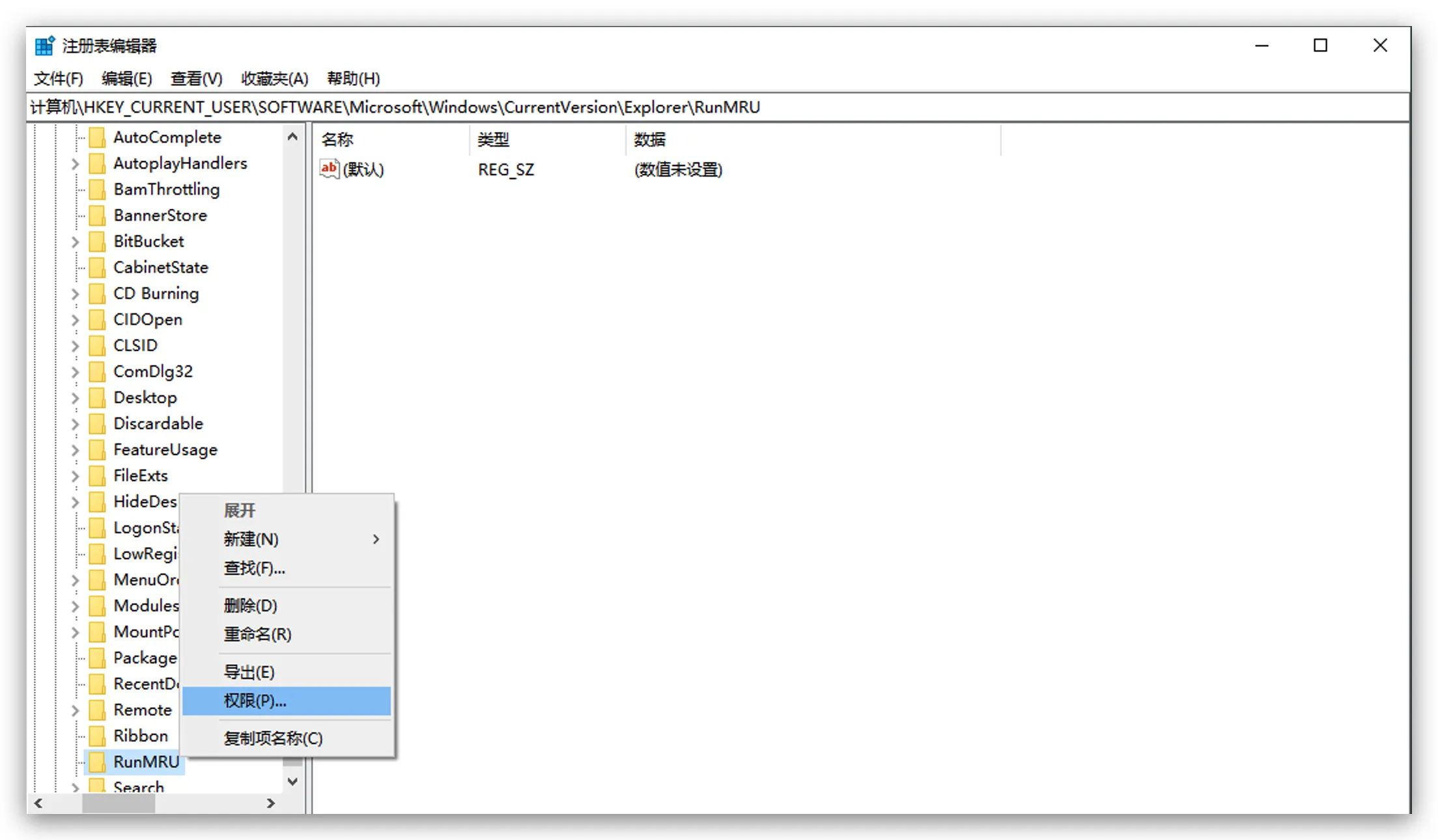Expand the AutoplayHandlers tree node
This screenshot has height=840, width=1438.
pyautogui.click(x=75, y=164)
